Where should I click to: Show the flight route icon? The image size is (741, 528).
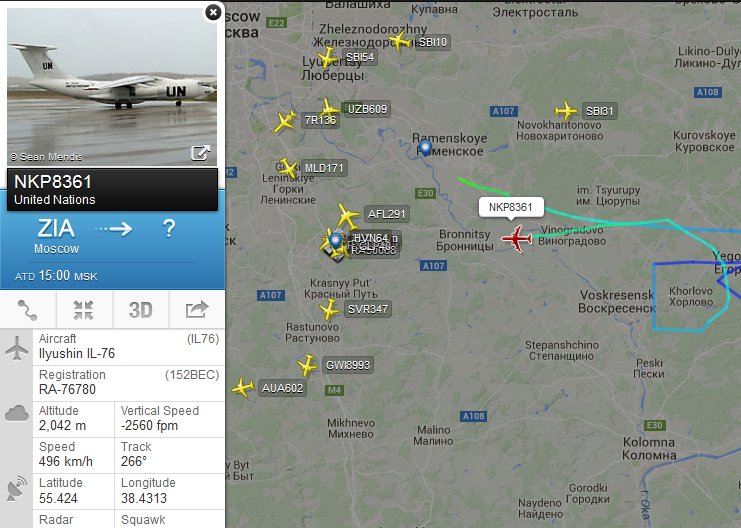(x=27, y=310)
